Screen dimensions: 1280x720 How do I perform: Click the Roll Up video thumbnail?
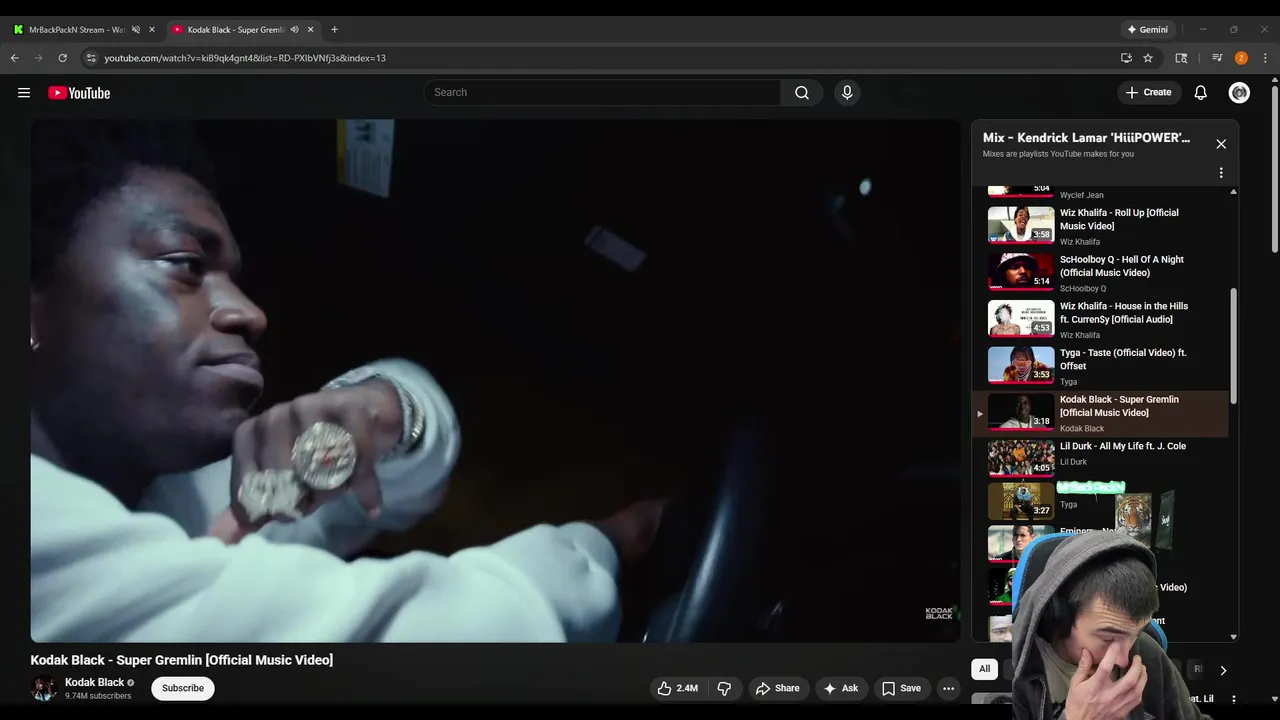[1021, 225]
